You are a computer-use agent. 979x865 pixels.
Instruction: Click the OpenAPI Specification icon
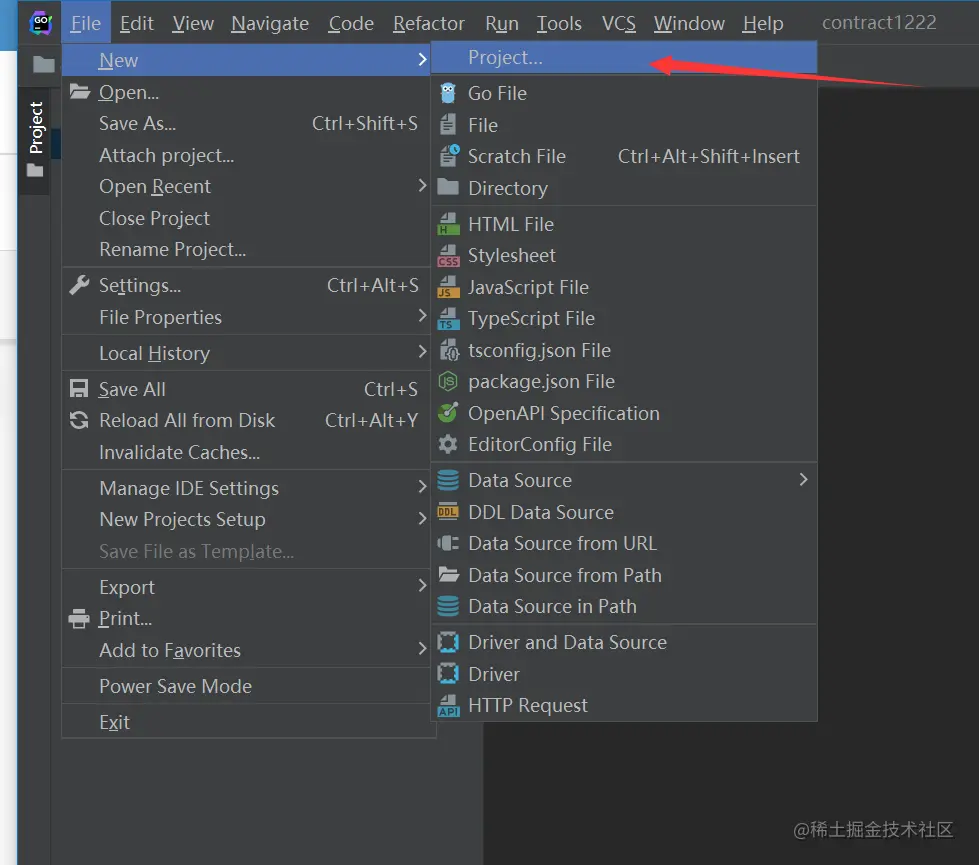448,412
